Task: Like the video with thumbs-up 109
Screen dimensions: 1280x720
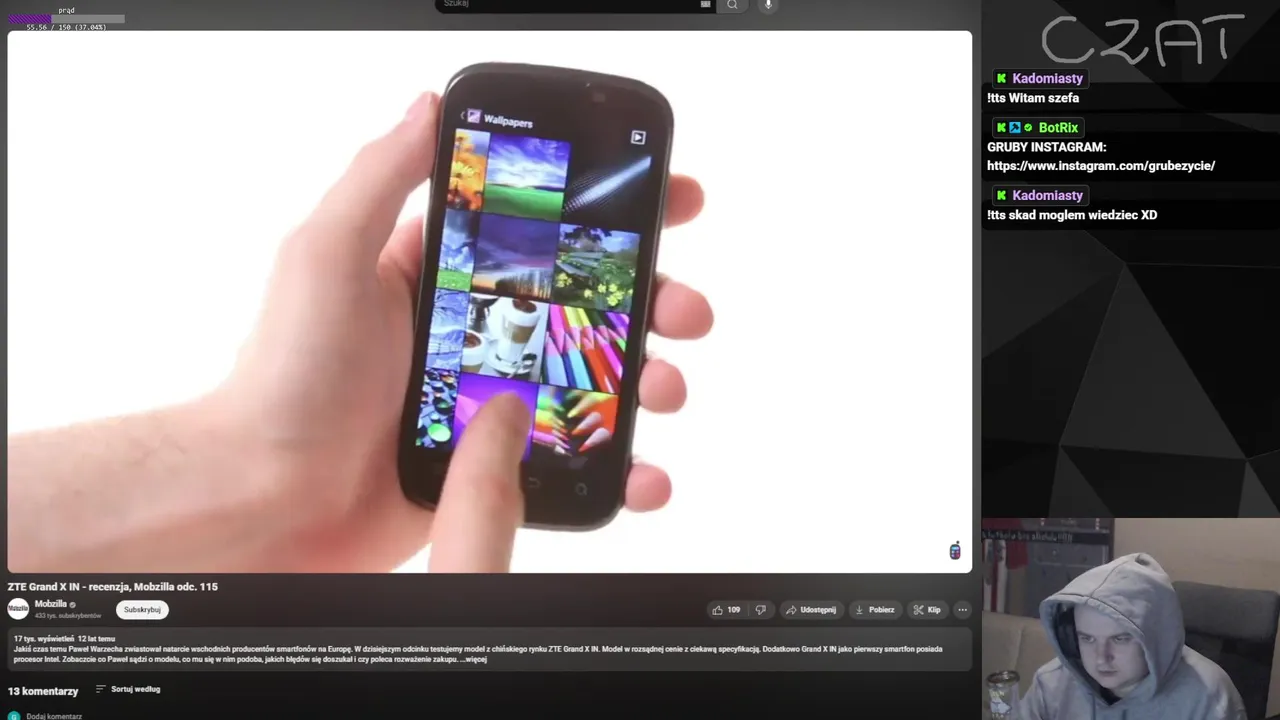Action: [726, 610]
